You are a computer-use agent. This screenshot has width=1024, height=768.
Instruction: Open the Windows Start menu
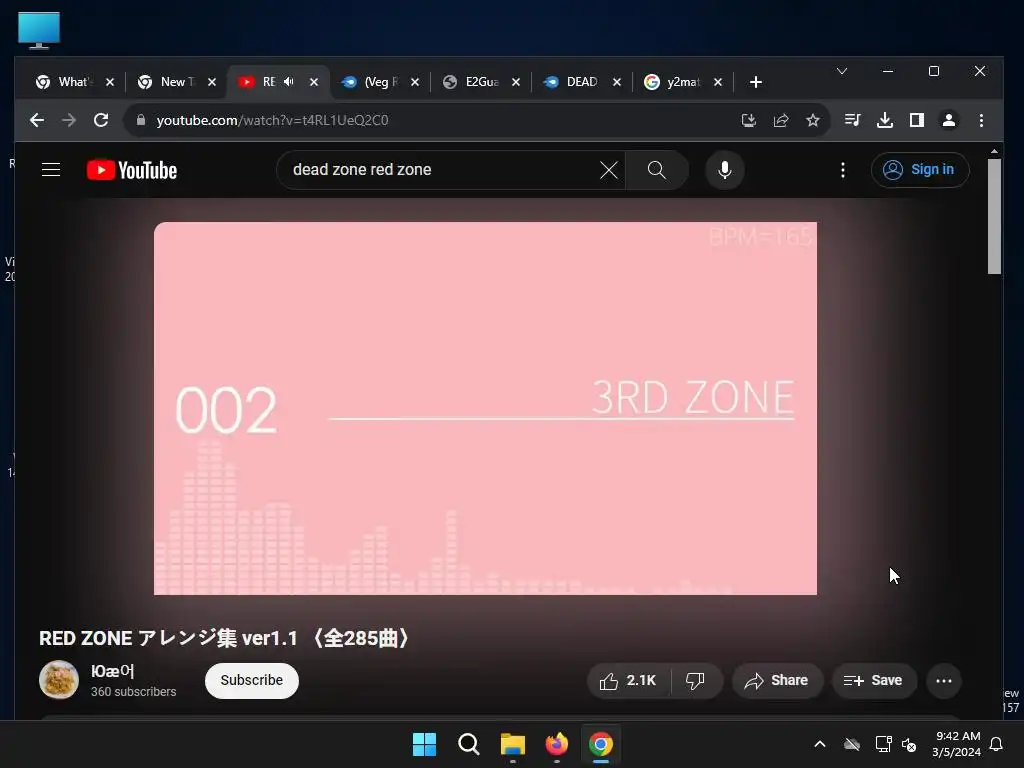pyautogui.click(x=424, y=744)
